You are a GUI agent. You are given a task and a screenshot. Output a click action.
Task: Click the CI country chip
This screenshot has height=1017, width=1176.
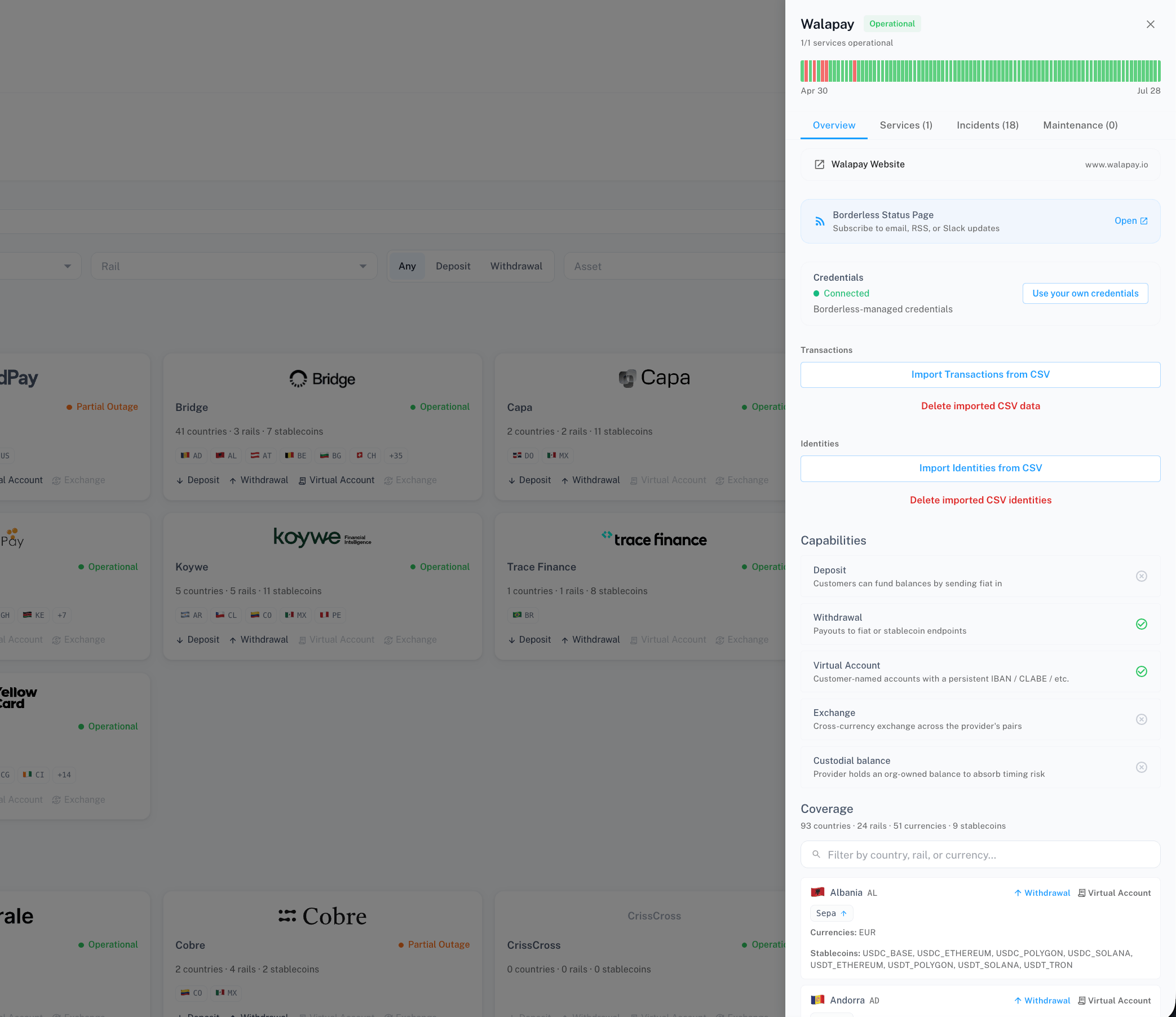pos(33,775)
